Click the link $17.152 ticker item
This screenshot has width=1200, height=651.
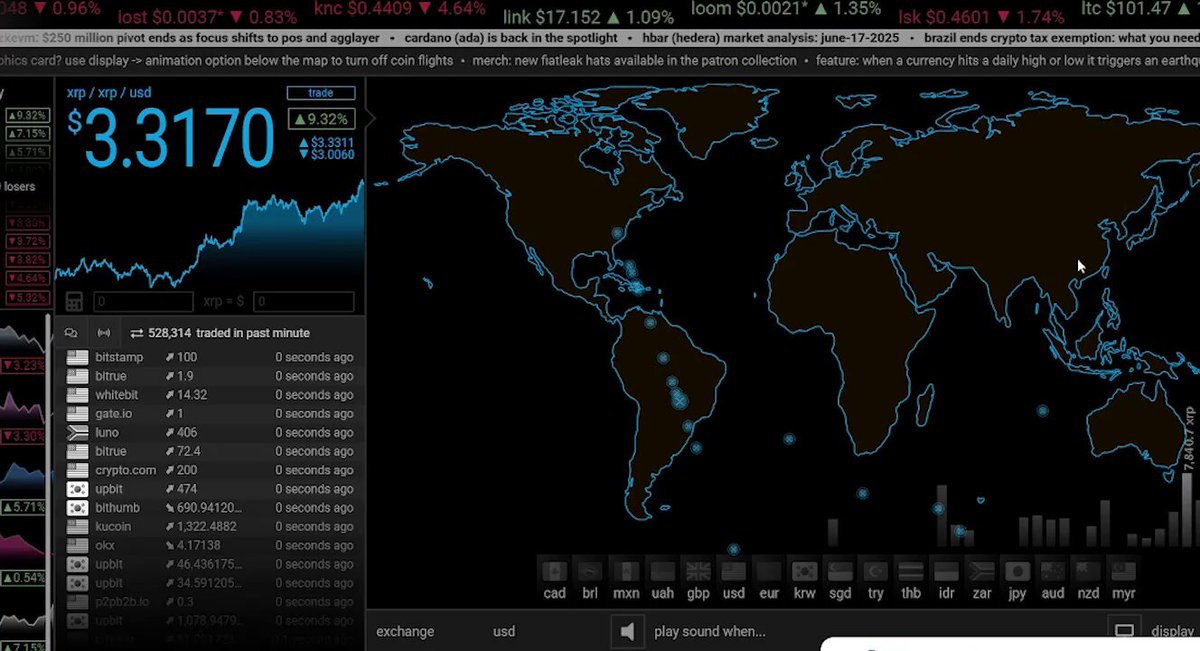click(x=590, y=17)
